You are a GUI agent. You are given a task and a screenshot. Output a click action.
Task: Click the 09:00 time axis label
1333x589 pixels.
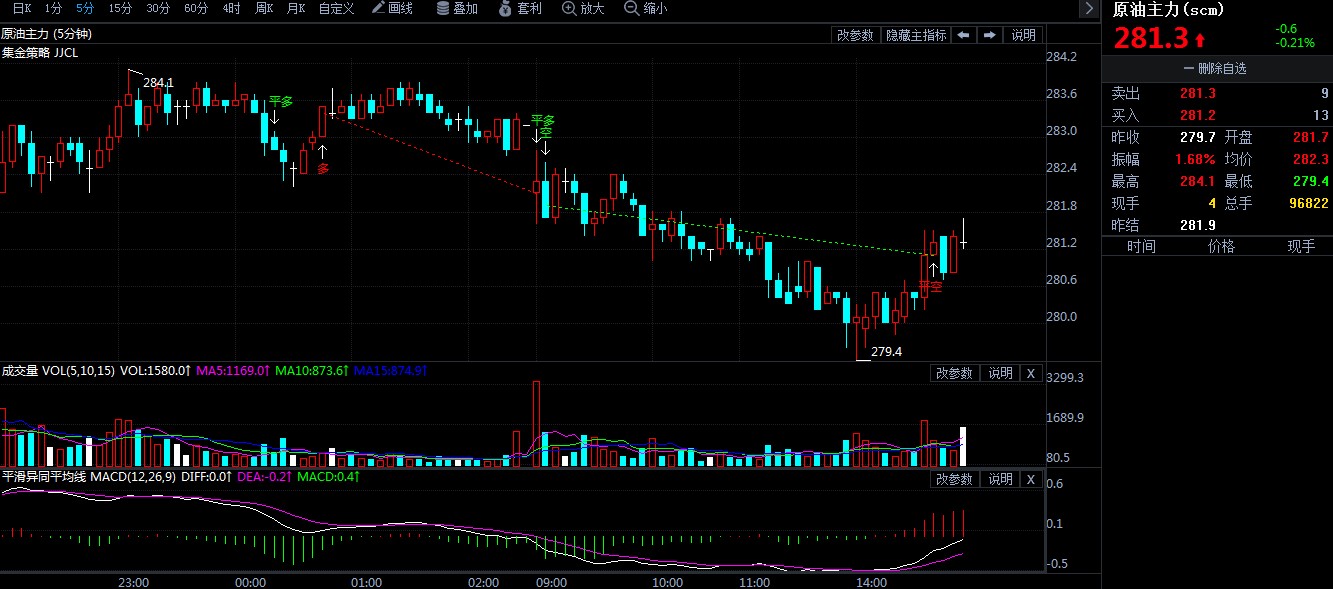pyautogui.click(x=551, y=582)
